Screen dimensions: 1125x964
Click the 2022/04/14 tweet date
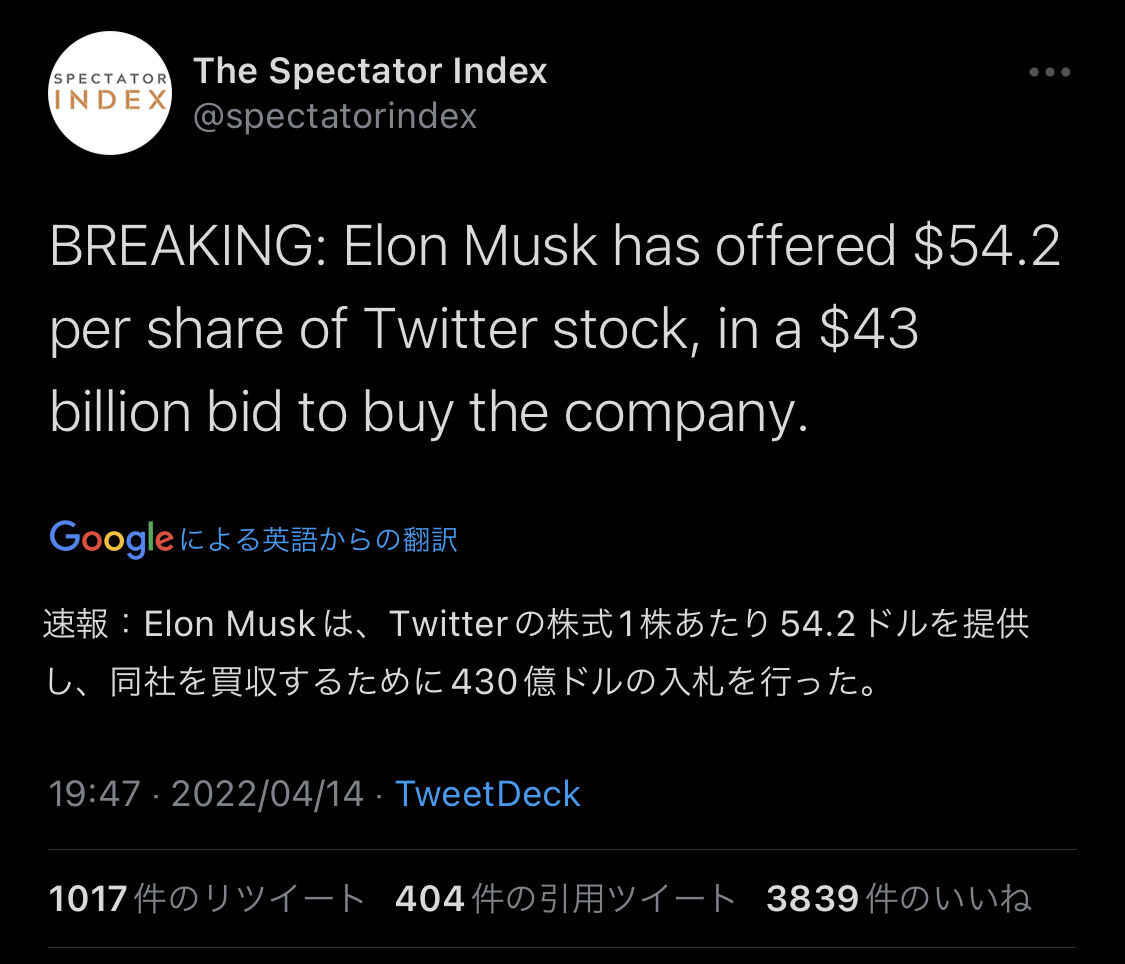click(267, 794)
